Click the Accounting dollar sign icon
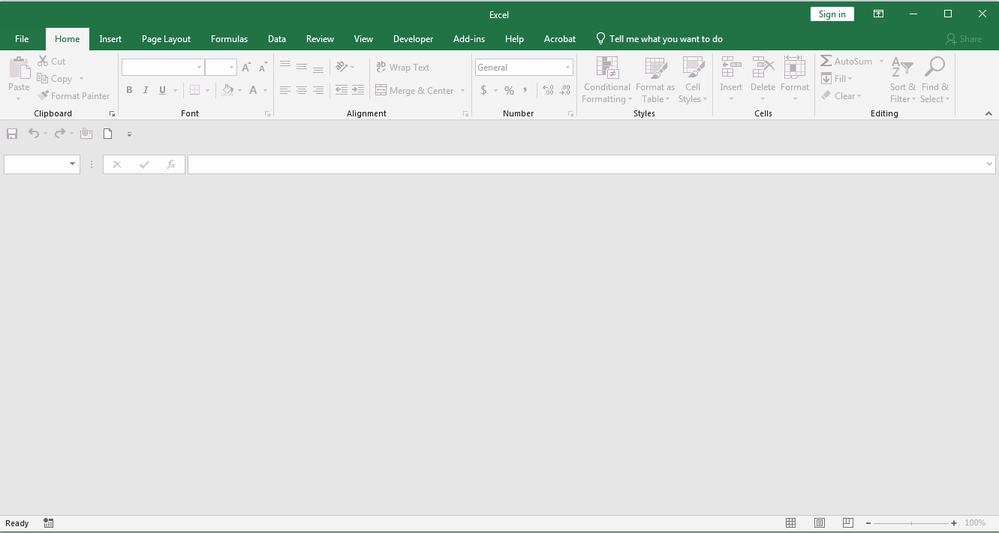The image size is (999, 533). tap(484, 90)
